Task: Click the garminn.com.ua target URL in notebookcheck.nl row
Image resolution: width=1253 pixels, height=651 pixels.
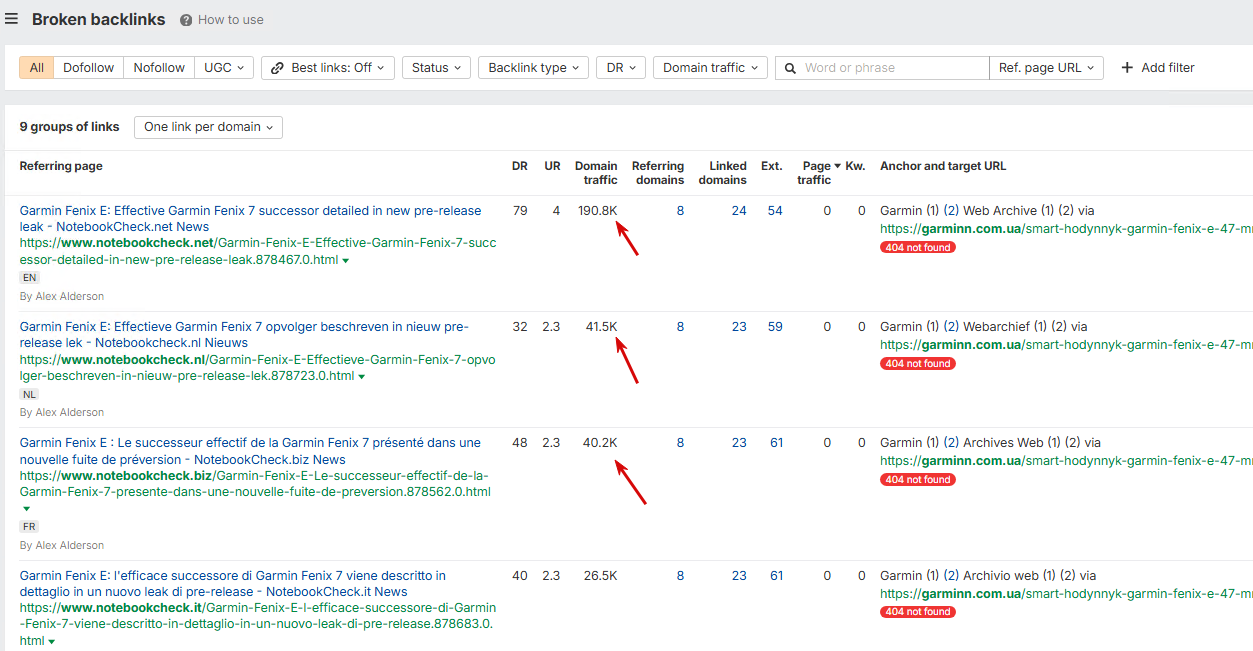Action: [x=1066, y=345]
